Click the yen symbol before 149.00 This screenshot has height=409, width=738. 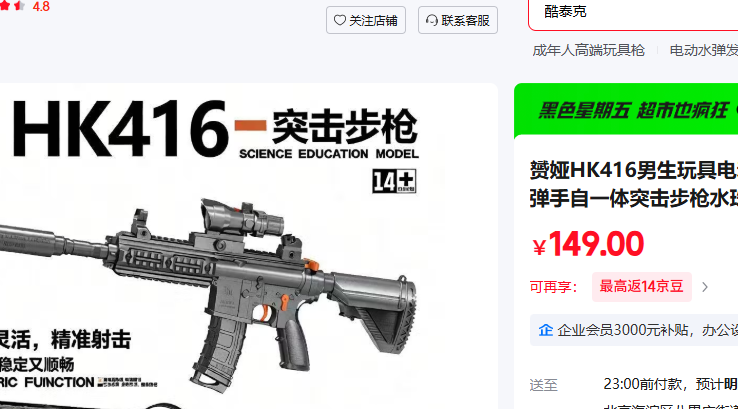tap(539, 247)
